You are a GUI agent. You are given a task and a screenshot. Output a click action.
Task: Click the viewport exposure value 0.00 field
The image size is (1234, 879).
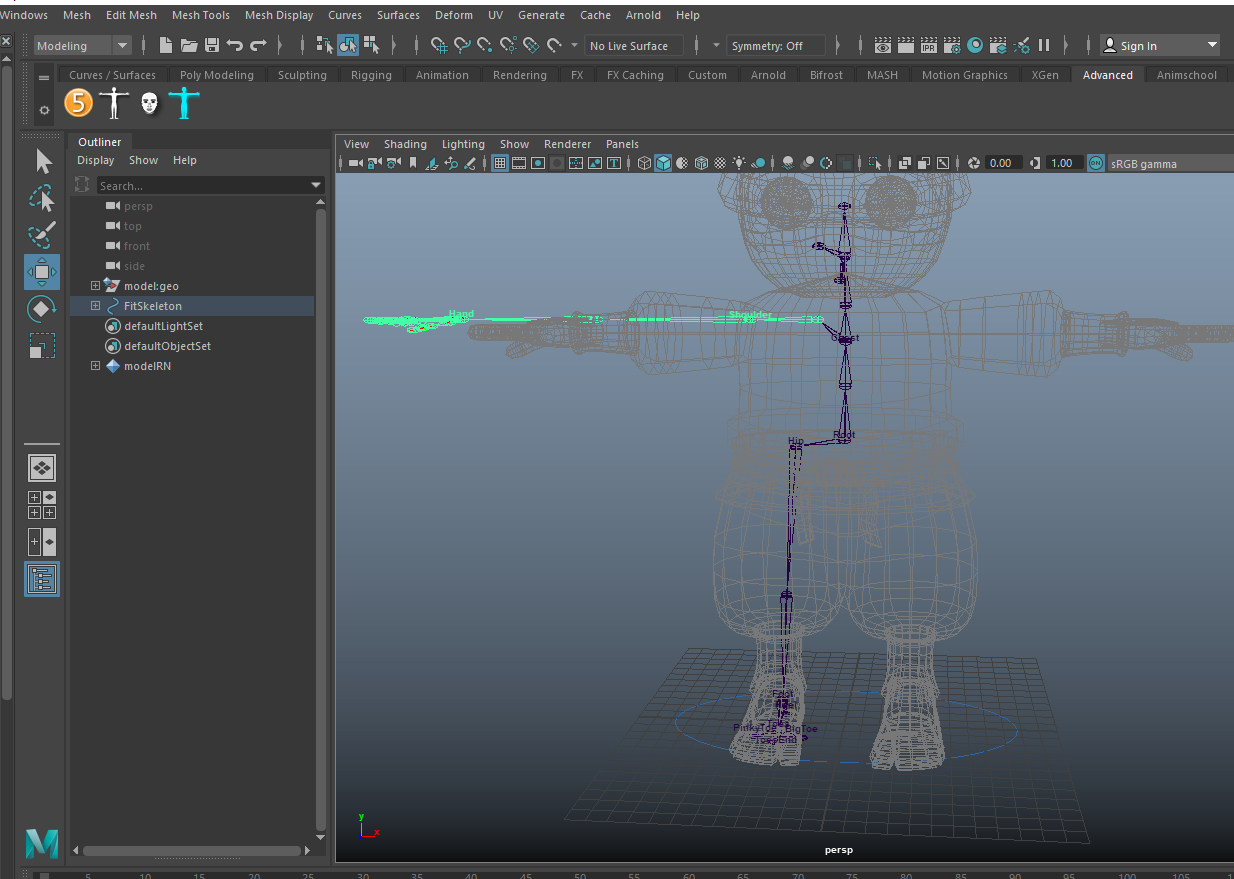pos(1002,163)
